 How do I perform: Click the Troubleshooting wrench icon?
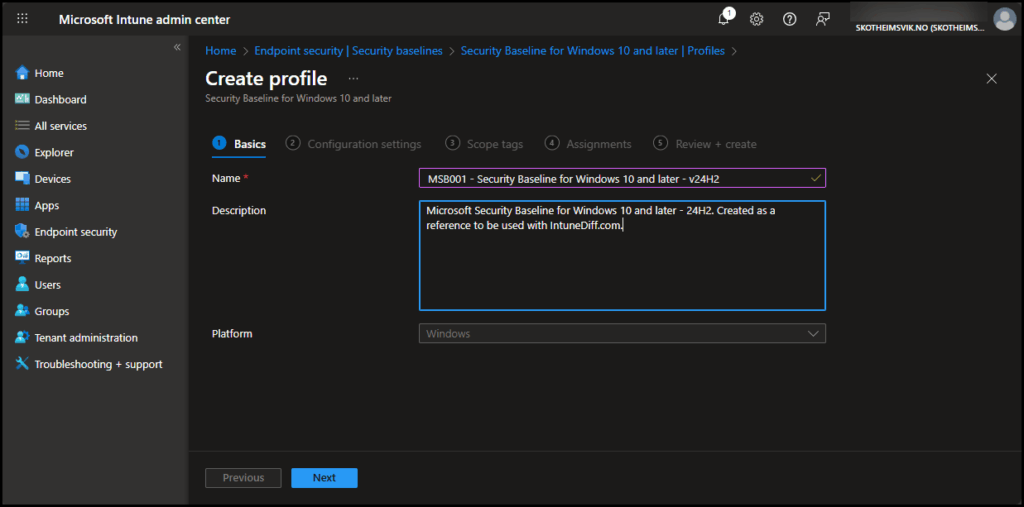point(22,364)
